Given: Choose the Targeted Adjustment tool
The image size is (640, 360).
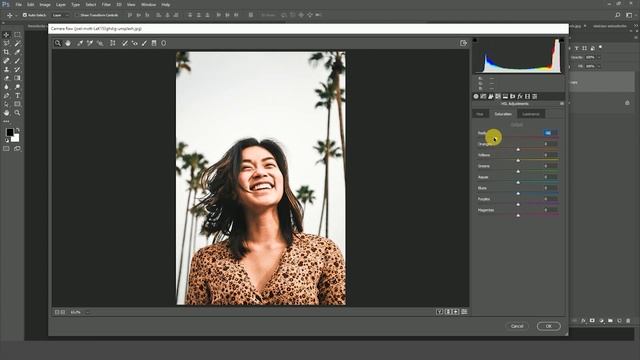Looking at the screenshot, I should click(x=100, y=43).
